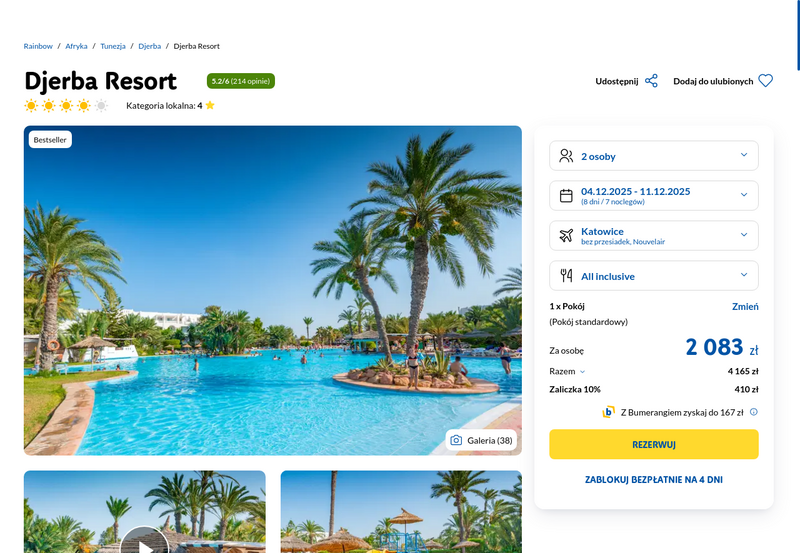Click the heart icon to add favorite
Screen dimensions: 800x553
(765, 81)
